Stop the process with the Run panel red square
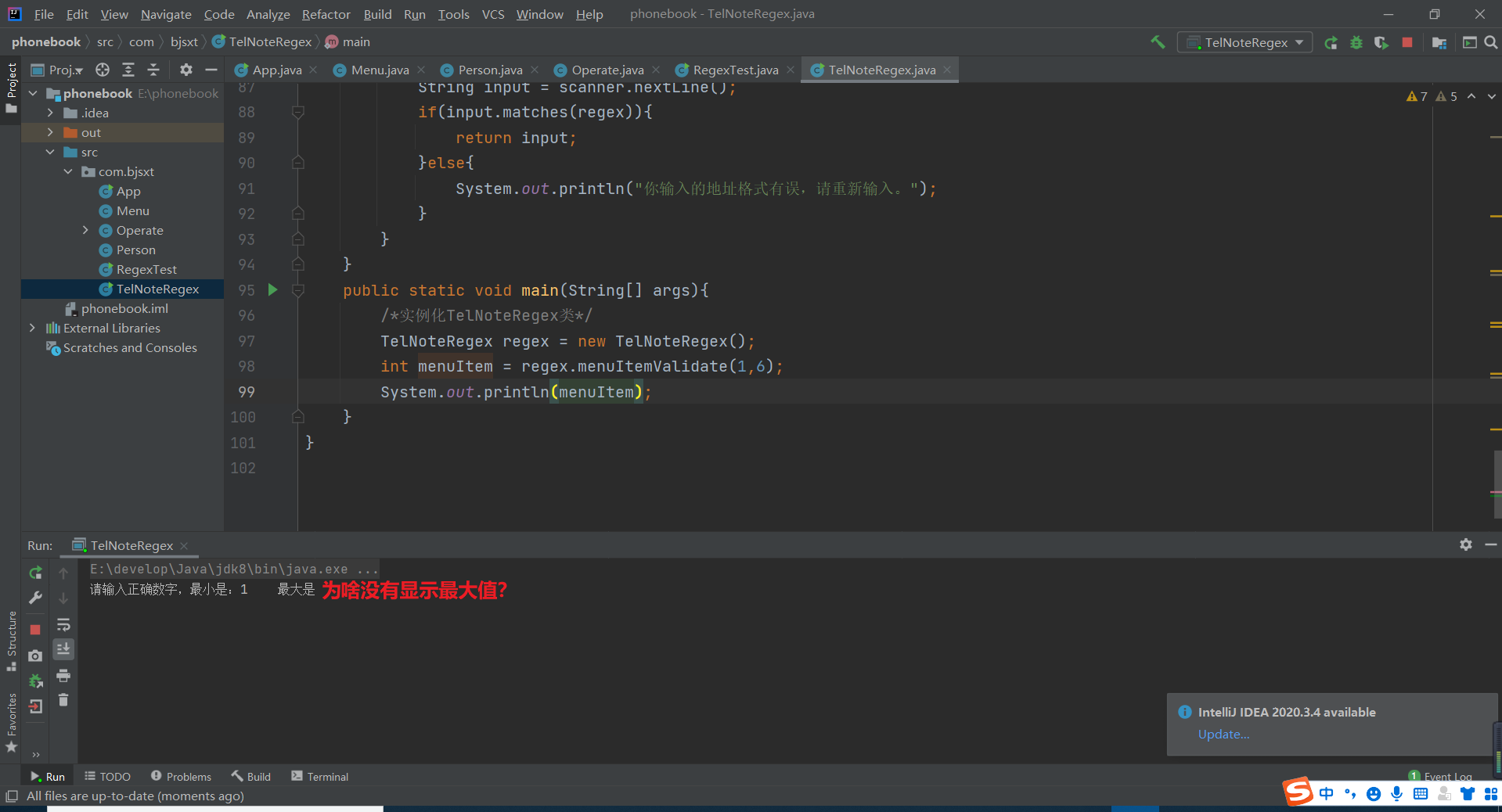Image resolution: width=1502 pixels, height=812 pixels. pyautogui.click(x=35, y=630)
